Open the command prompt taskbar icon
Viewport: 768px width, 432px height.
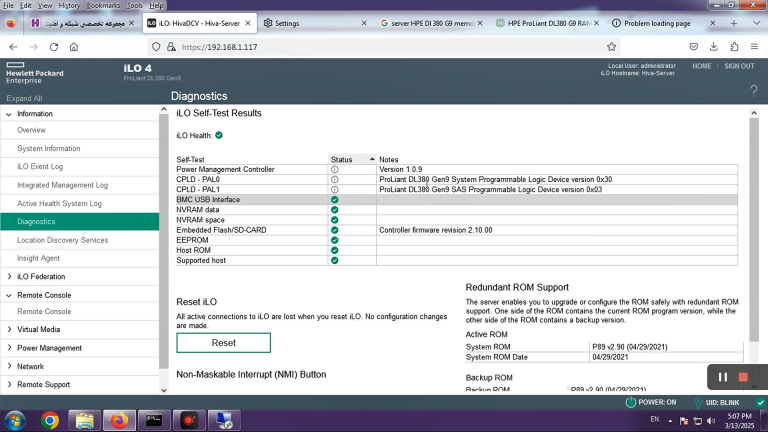pos(154,420)
